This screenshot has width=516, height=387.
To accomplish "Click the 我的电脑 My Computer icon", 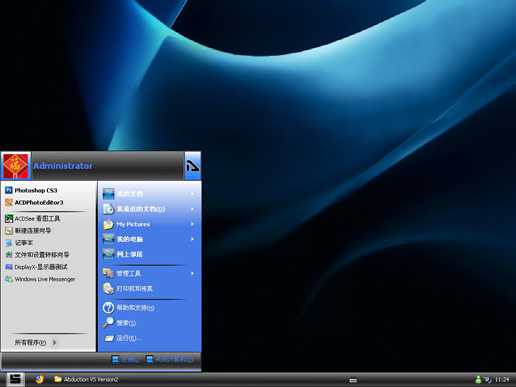I will 108,239.
